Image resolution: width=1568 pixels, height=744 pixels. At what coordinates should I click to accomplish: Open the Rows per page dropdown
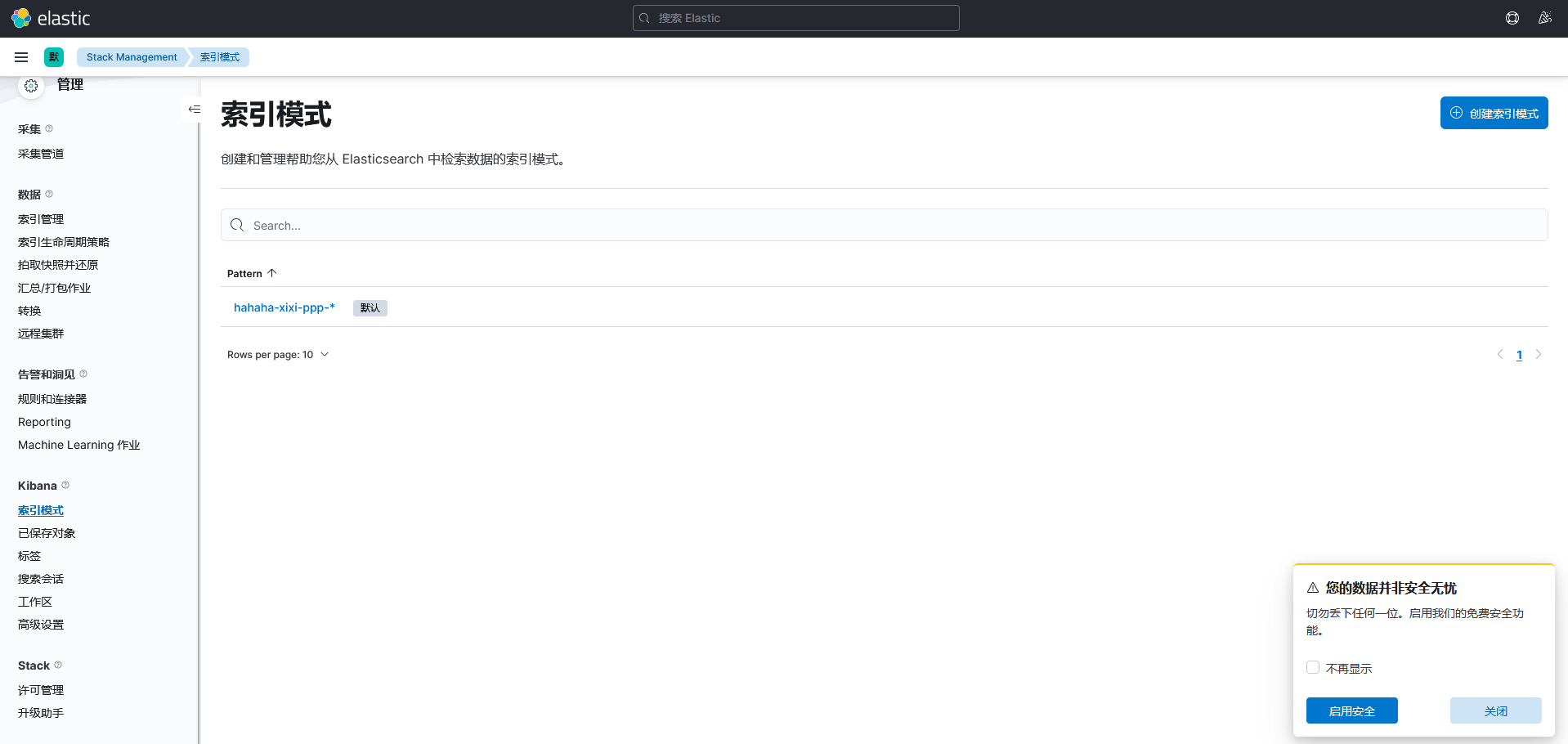pyautogui.click(x=278, y=354)
